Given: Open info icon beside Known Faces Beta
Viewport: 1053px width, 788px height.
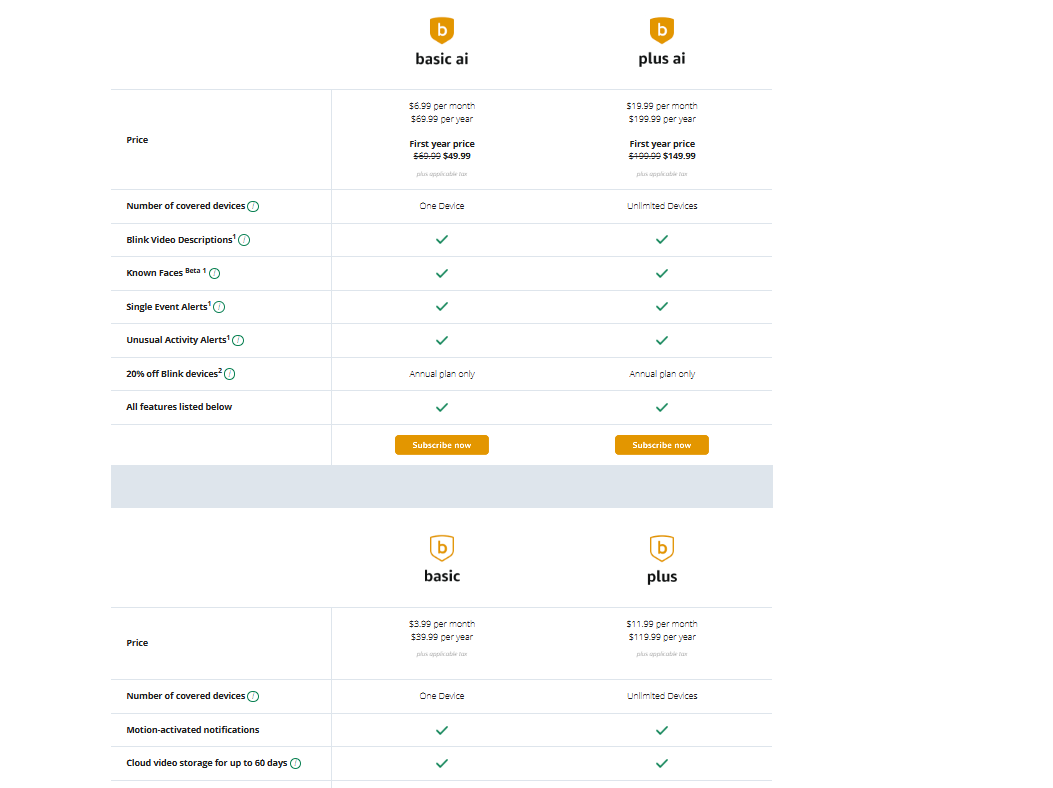Looking at the screenshot, I should pyautogui.click(x=214, y=273).
